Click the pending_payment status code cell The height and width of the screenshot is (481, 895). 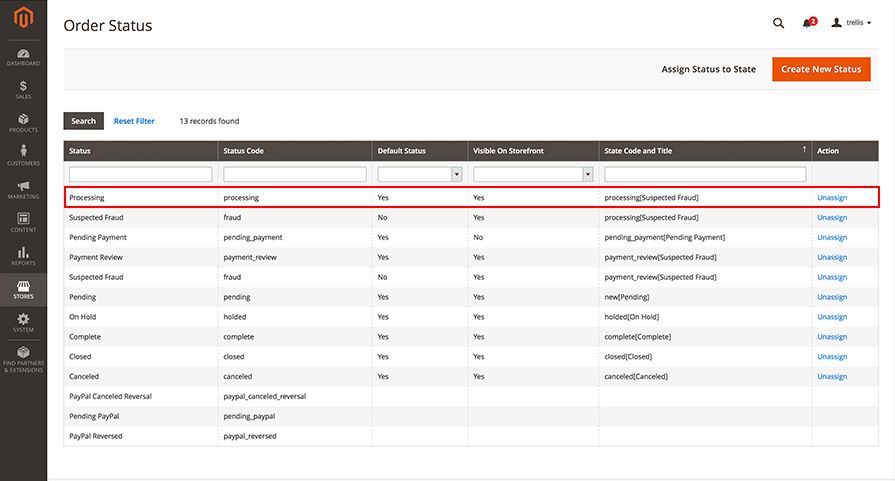[253, 237]
